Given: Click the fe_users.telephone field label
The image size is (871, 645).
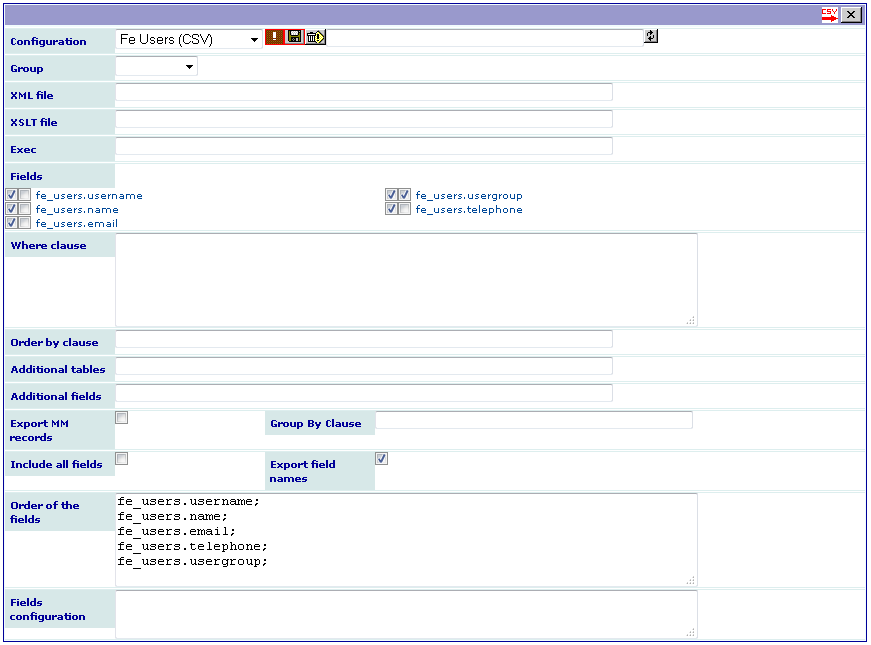Looking at the screenshot, I should point(469,209).
